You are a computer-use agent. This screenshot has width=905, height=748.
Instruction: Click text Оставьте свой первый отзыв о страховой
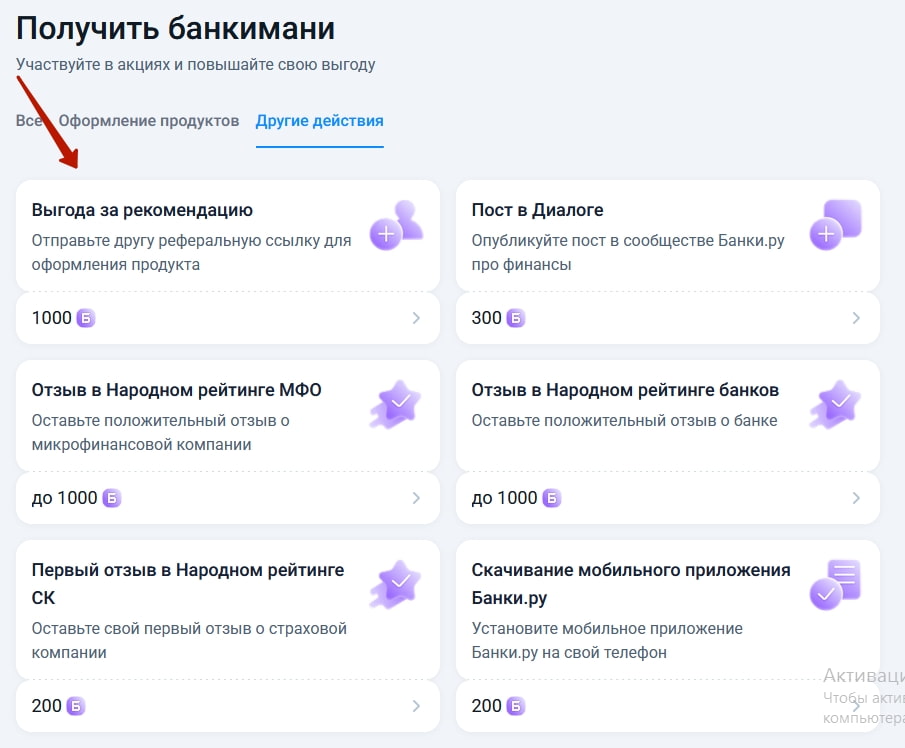[x=189, y=629]
